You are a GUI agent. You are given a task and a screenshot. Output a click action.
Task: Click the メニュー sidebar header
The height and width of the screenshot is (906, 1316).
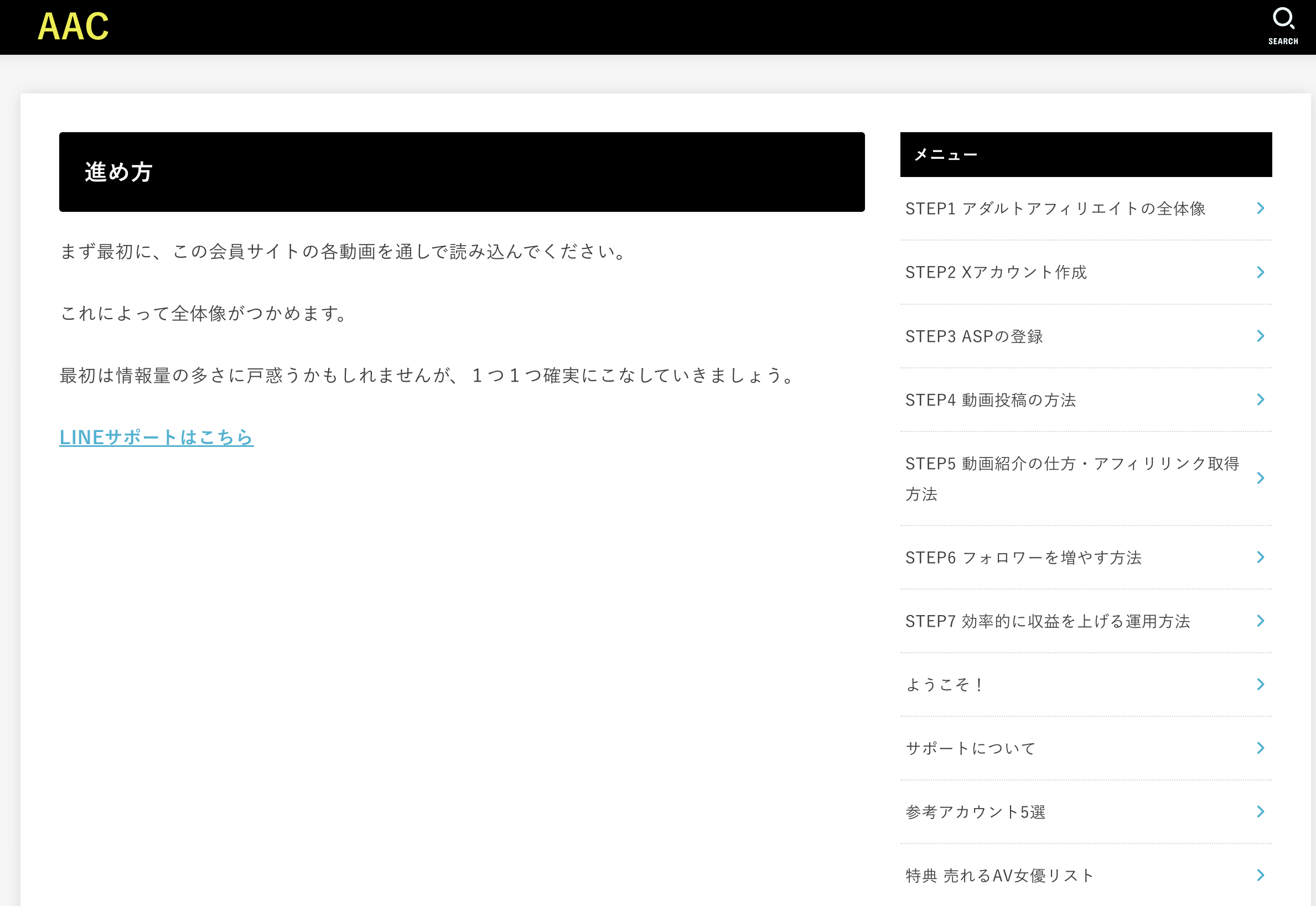click(1085, 154)
